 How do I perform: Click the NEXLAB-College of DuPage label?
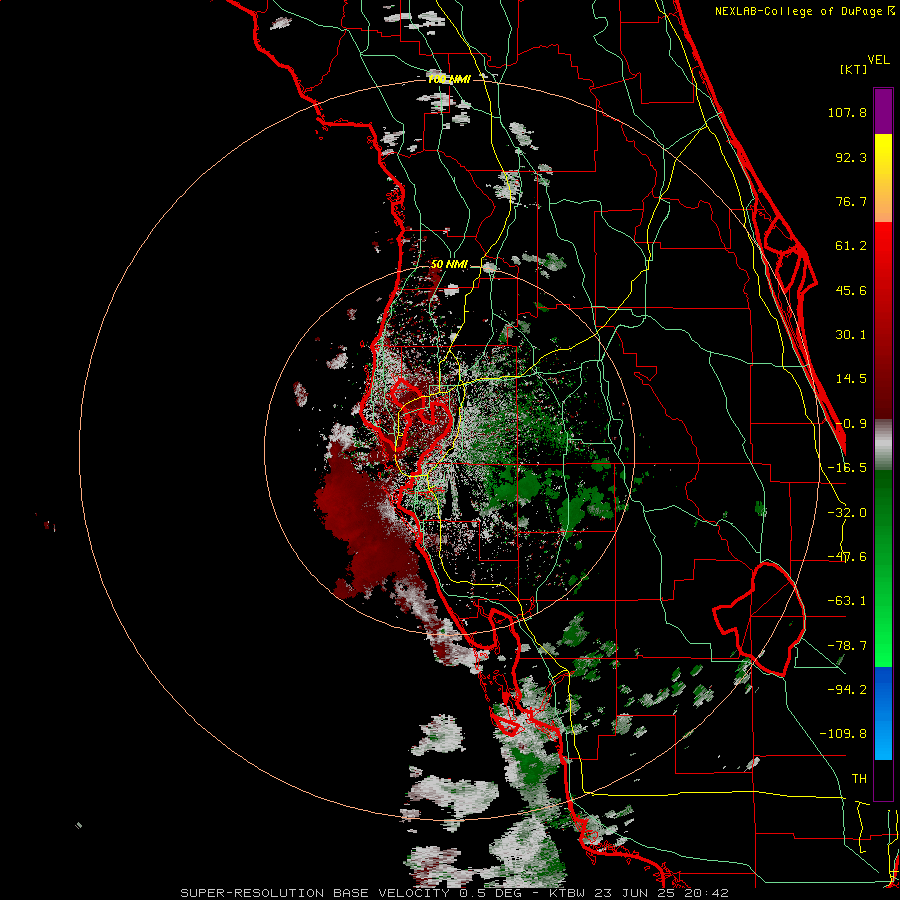(x=798, y=11)
